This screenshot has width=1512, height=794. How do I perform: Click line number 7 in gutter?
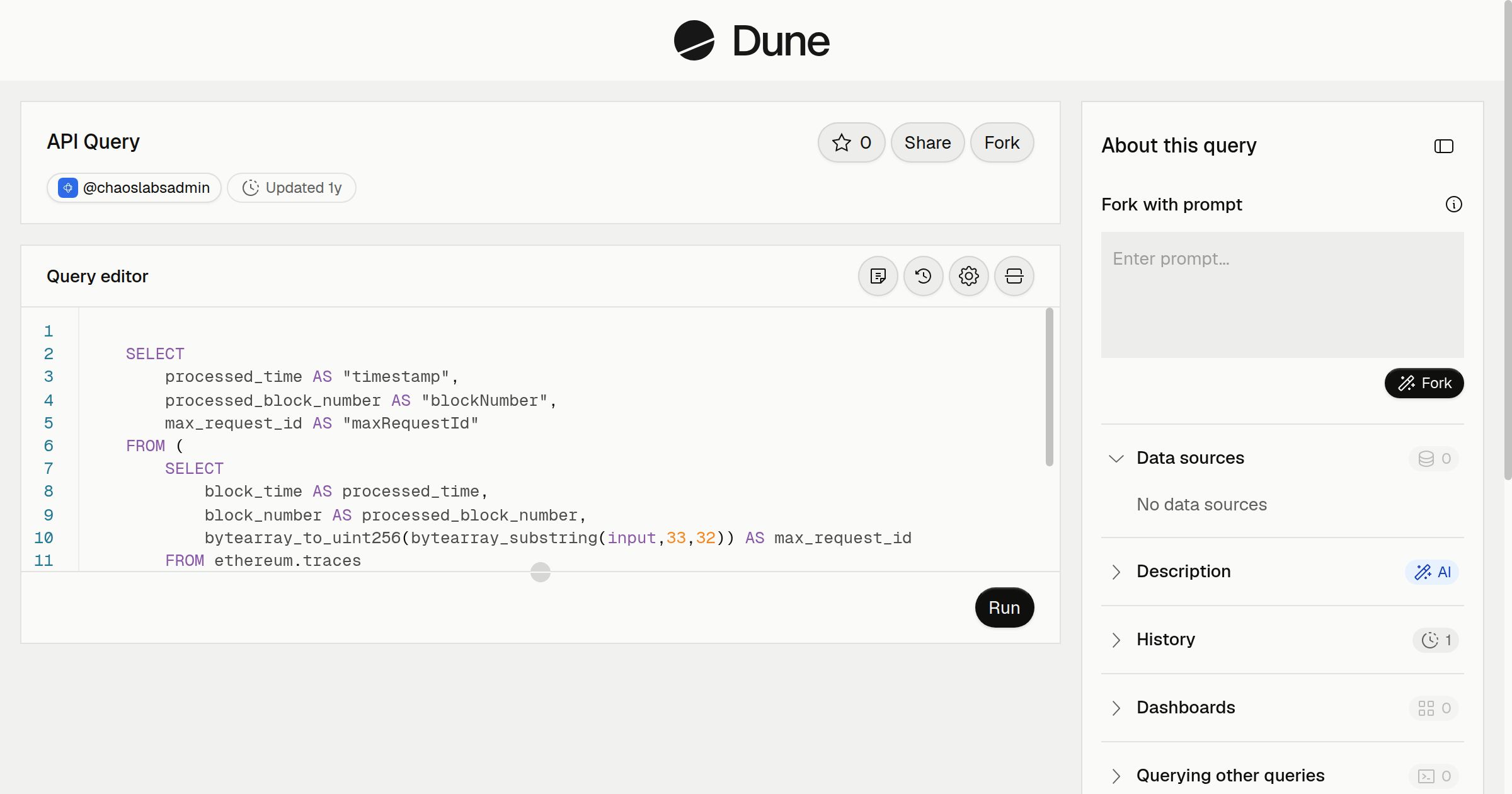pos(49,468)
